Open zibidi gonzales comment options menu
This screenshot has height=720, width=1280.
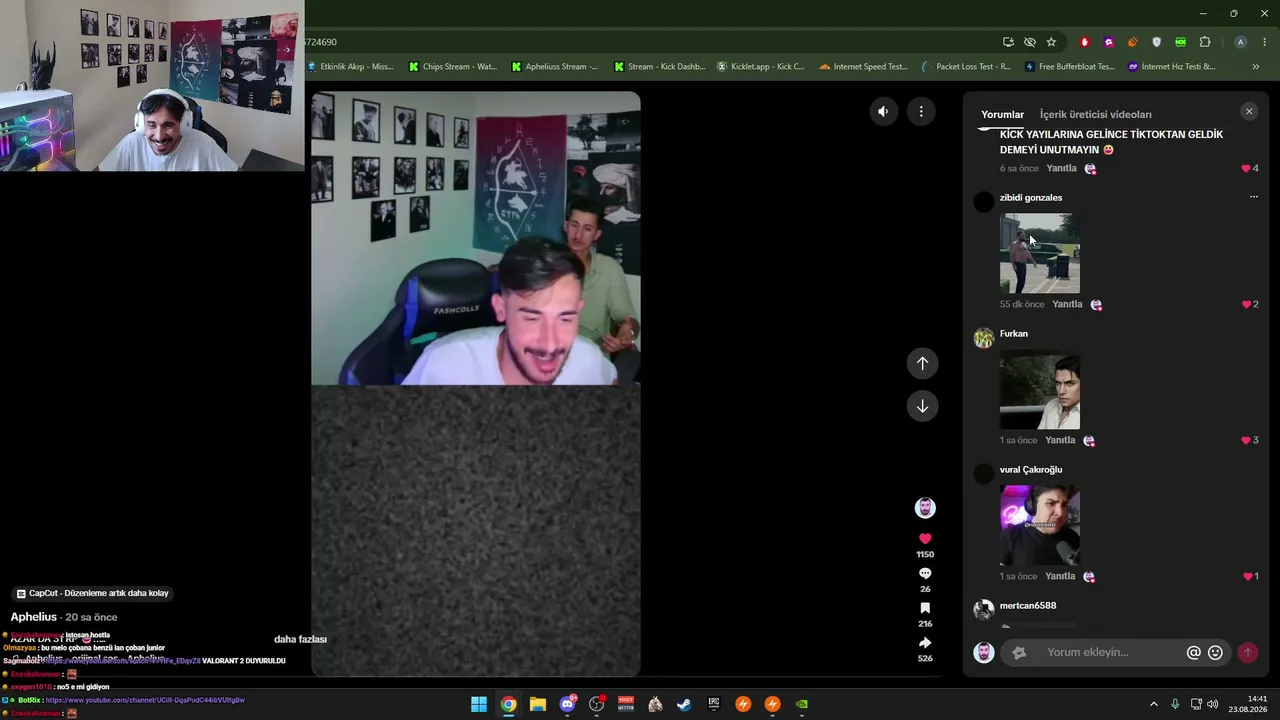(x=1253, y=197)
